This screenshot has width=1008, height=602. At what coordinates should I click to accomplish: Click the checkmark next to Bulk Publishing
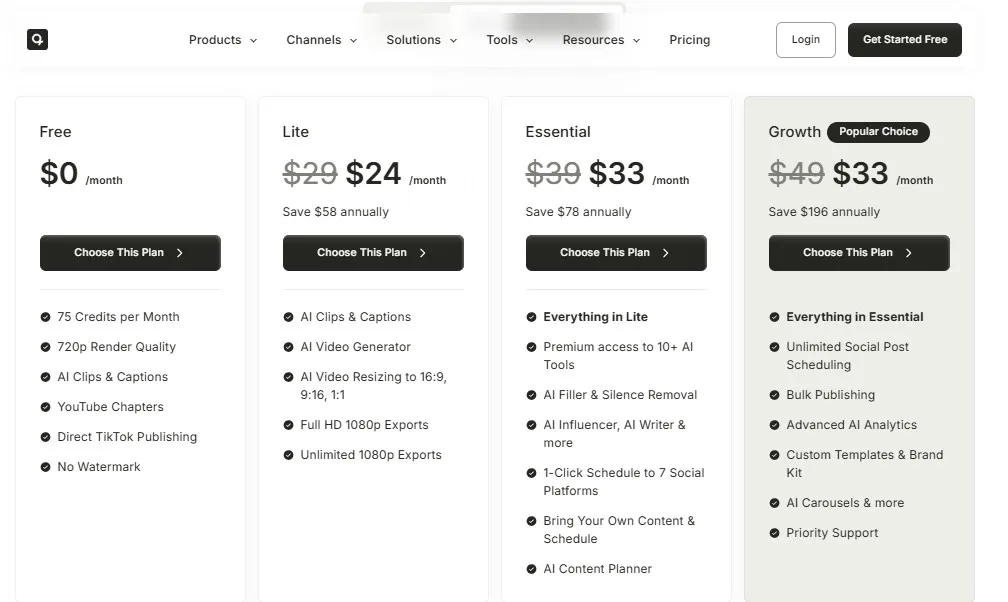[x=773, y=395]
